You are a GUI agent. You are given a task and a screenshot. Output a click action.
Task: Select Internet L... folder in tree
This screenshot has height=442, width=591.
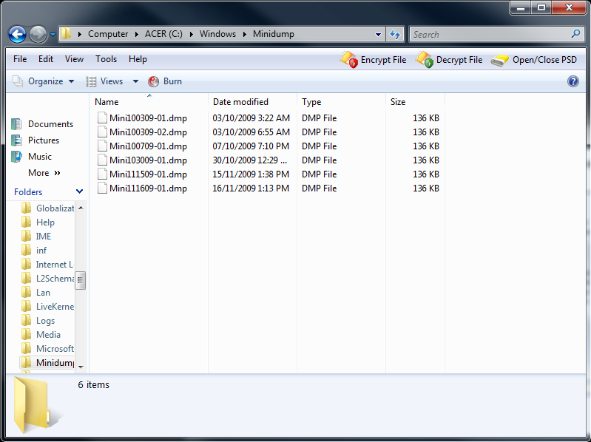[47, 265]
